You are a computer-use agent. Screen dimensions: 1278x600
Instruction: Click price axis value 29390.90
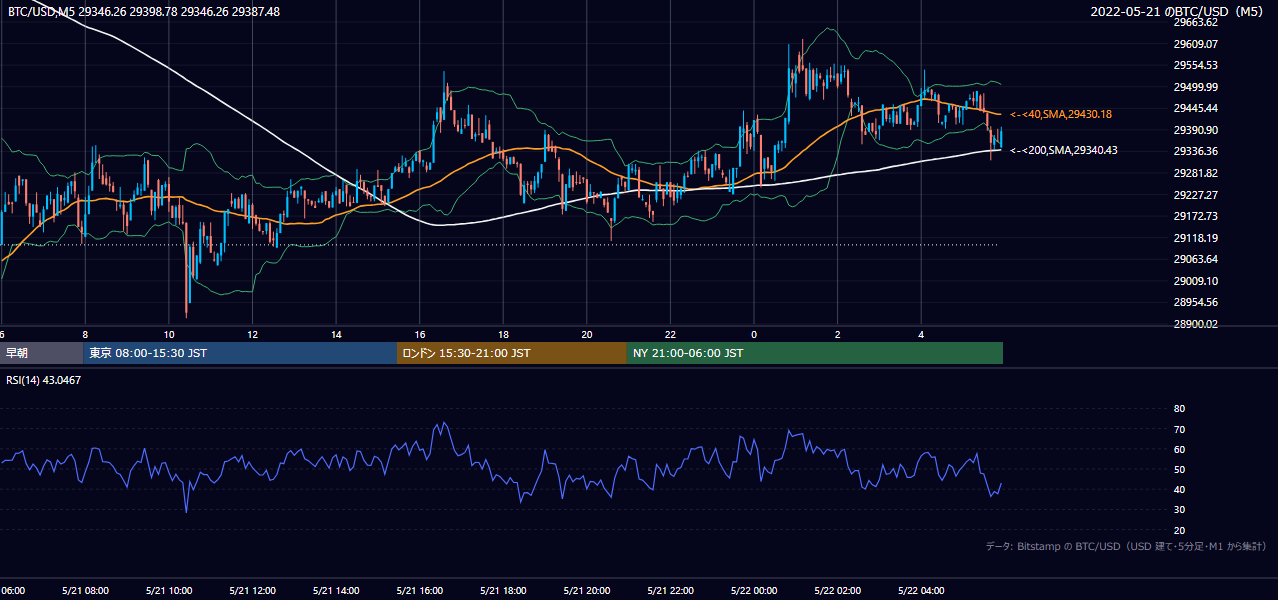[1195, 130]
